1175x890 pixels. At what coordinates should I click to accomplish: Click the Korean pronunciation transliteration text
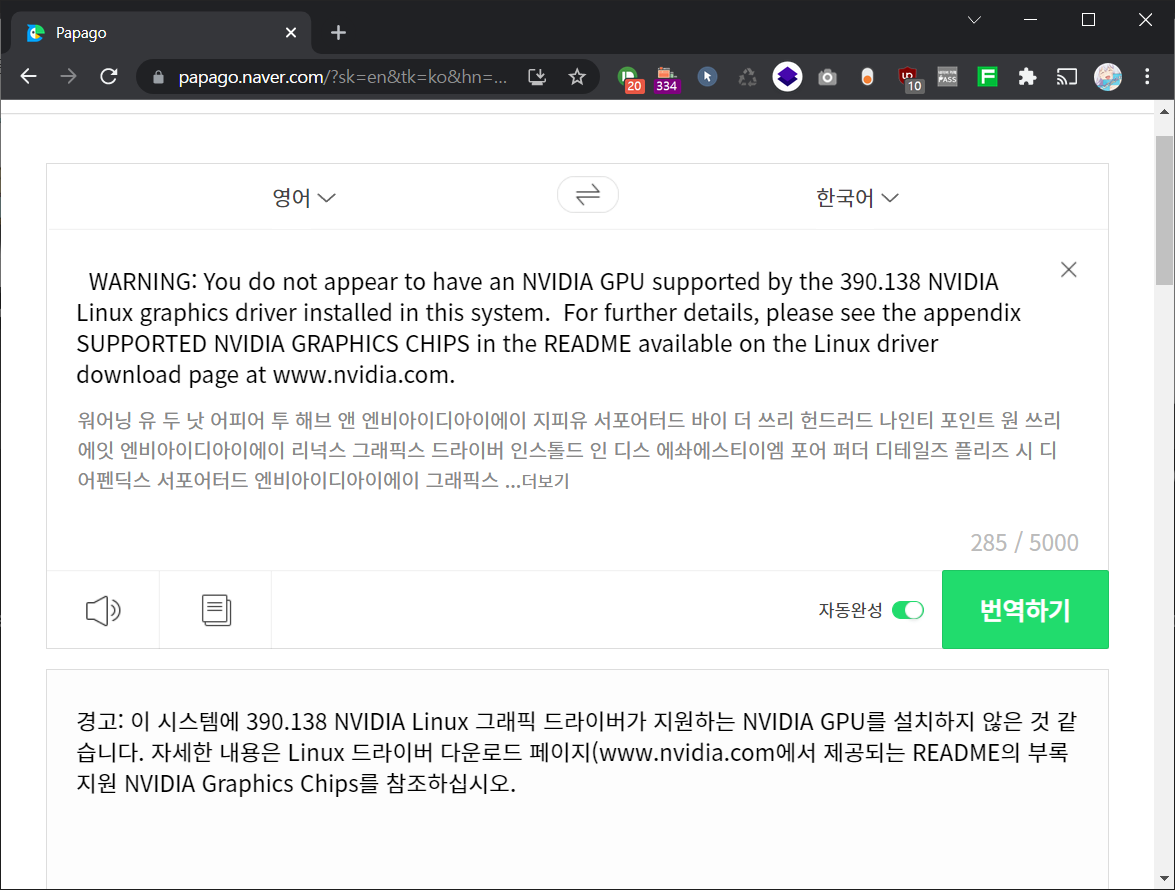pos(570,449)
